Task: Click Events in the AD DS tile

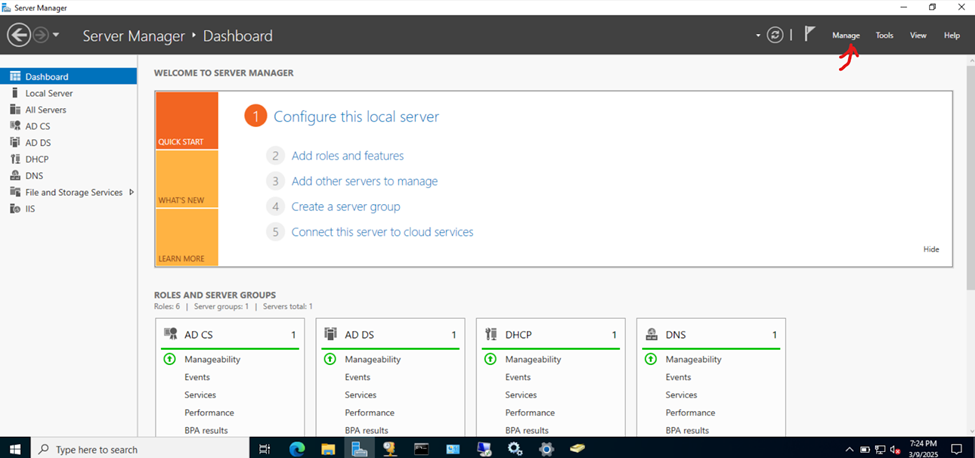Action: pyautogui.click(x=358, y=377)
